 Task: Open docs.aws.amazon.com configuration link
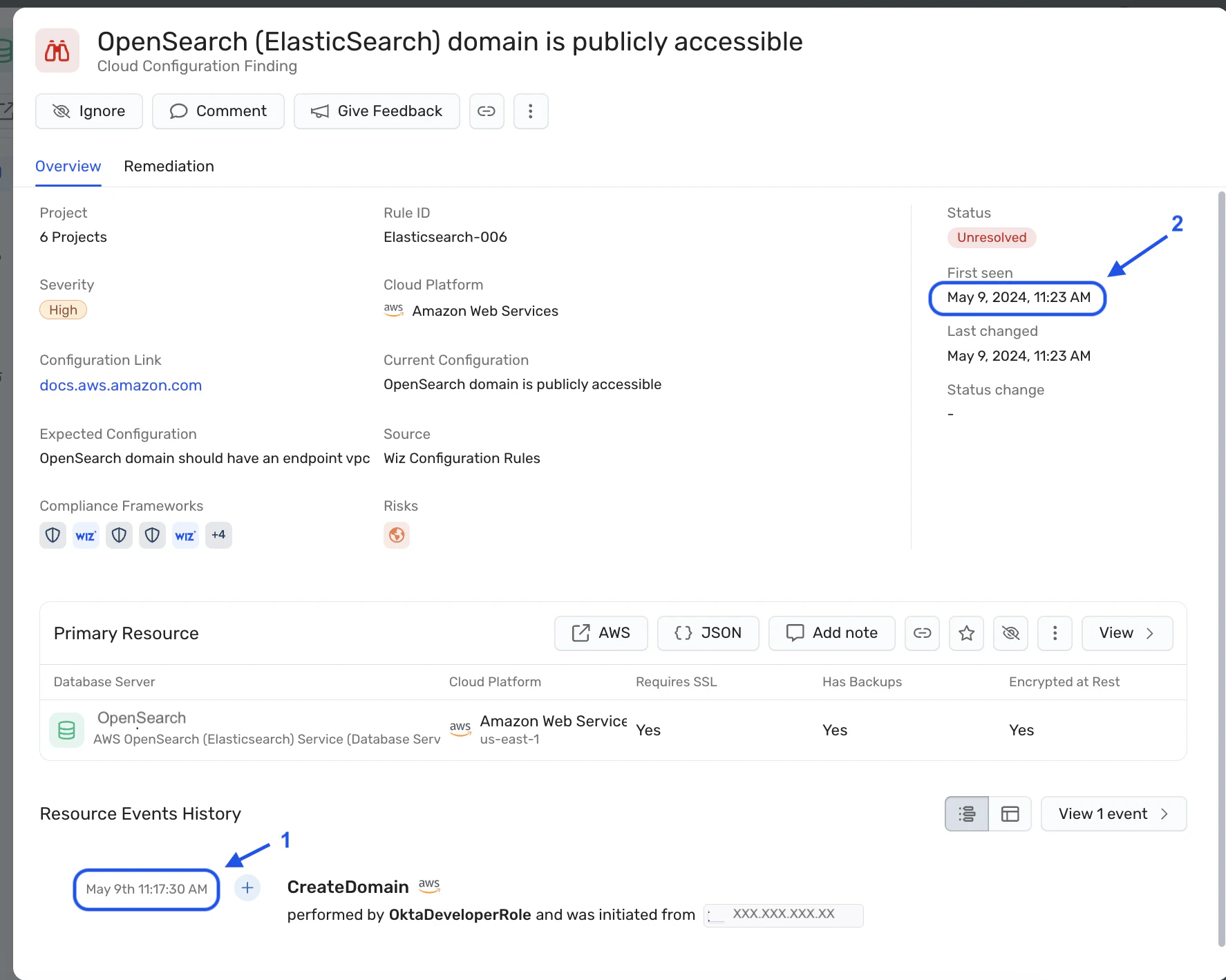point(120,386)
